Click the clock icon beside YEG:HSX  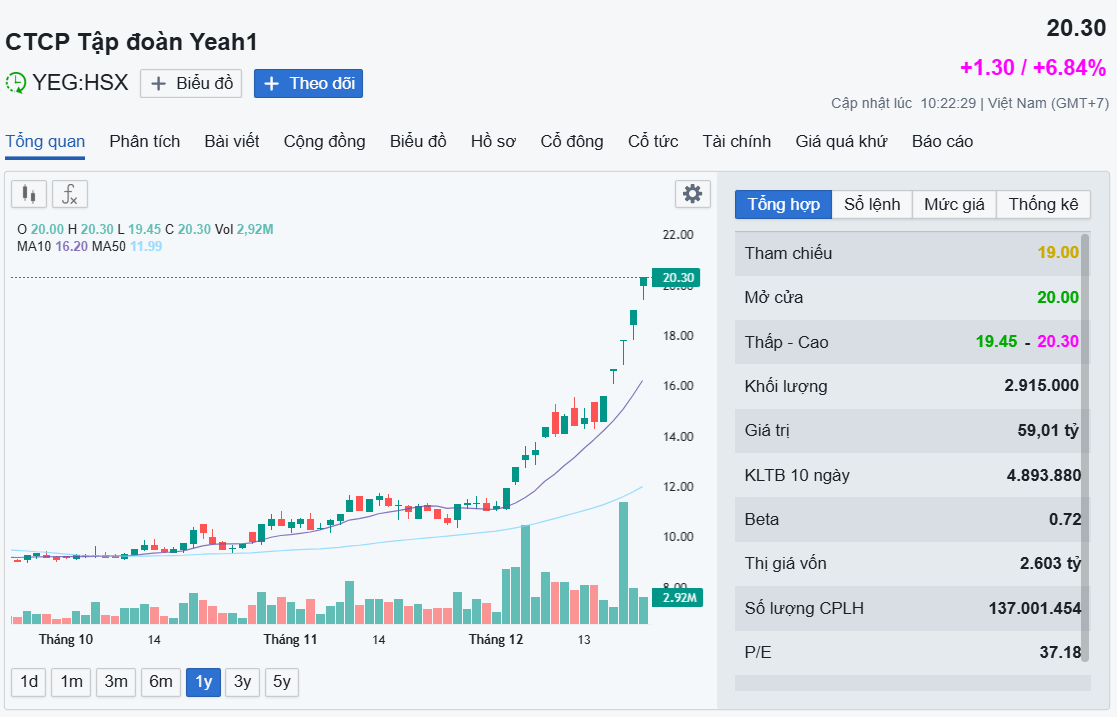point(16,83)
